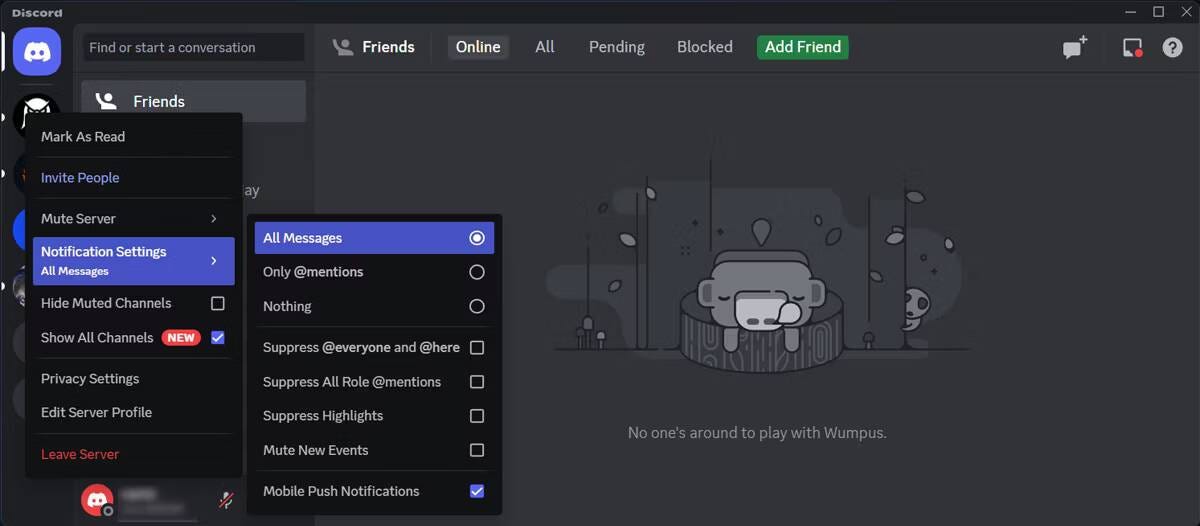Open Privacy Settings menu entry
The width and height of the screenshot is (1200, 526).
click(x=133, y=379)
